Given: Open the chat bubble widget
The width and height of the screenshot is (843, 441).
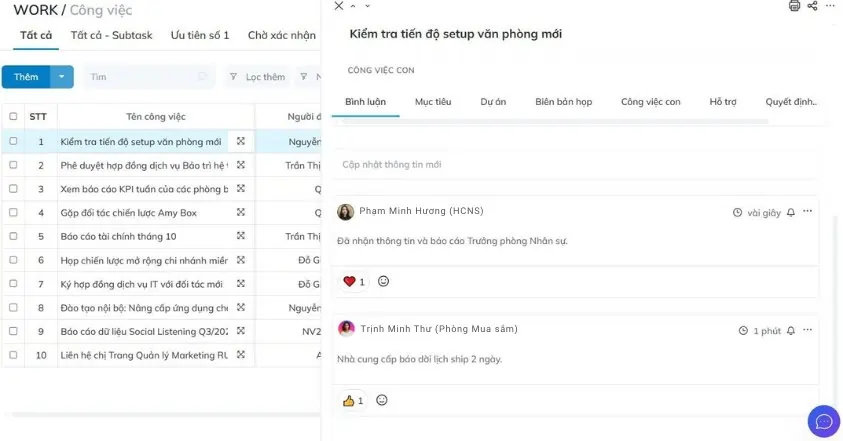Looking at the screenshot, I should 824,421.
